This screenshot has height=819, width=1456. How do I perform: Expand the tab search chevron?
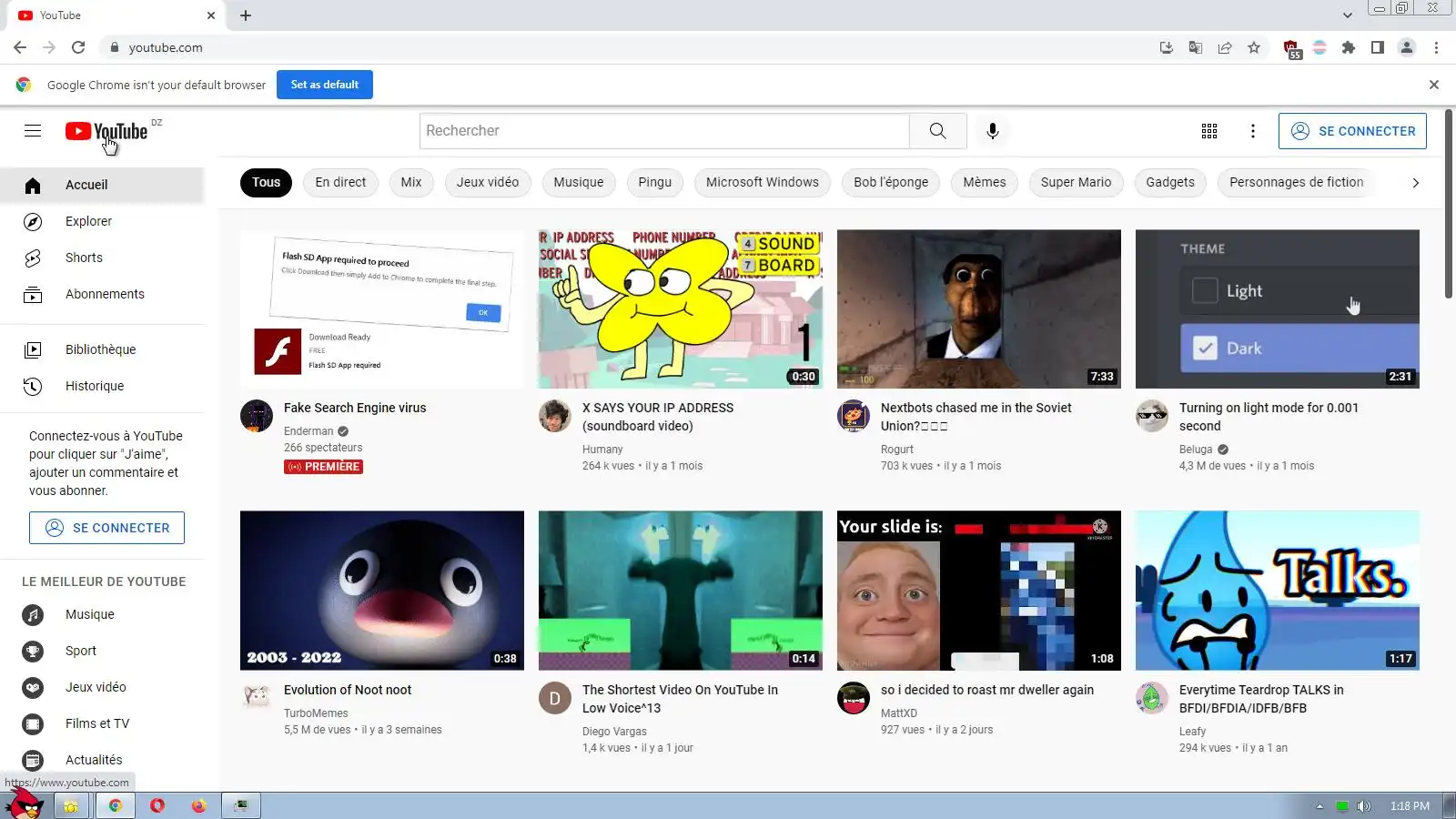[x=1348, y=15]
